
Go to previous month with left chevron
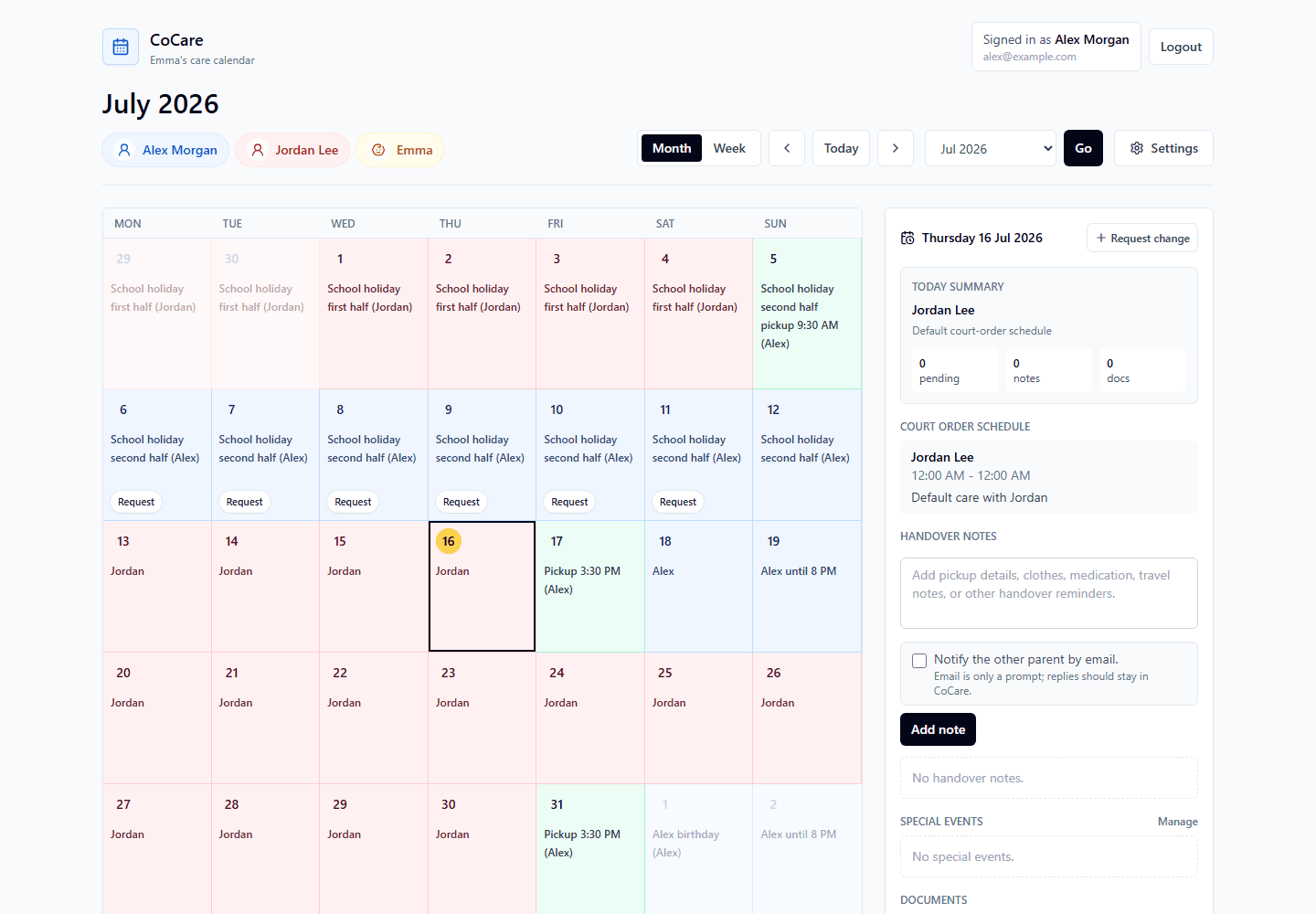click(x=787, y=148)
